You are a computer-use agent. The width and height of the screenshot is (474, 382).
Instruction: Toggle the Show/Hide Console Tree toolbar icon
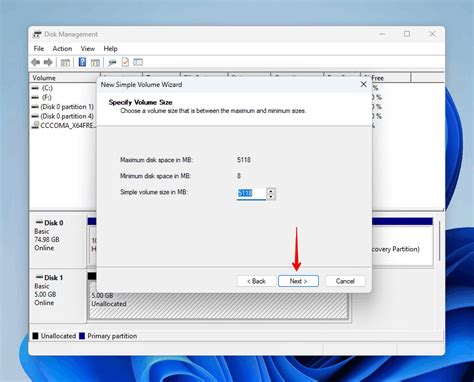65,62
